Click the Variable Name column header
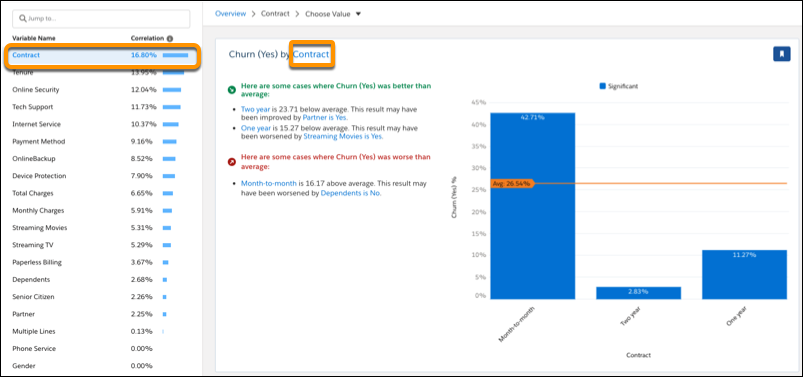Screen dimensions: 803x377 (x=34, y=38)
